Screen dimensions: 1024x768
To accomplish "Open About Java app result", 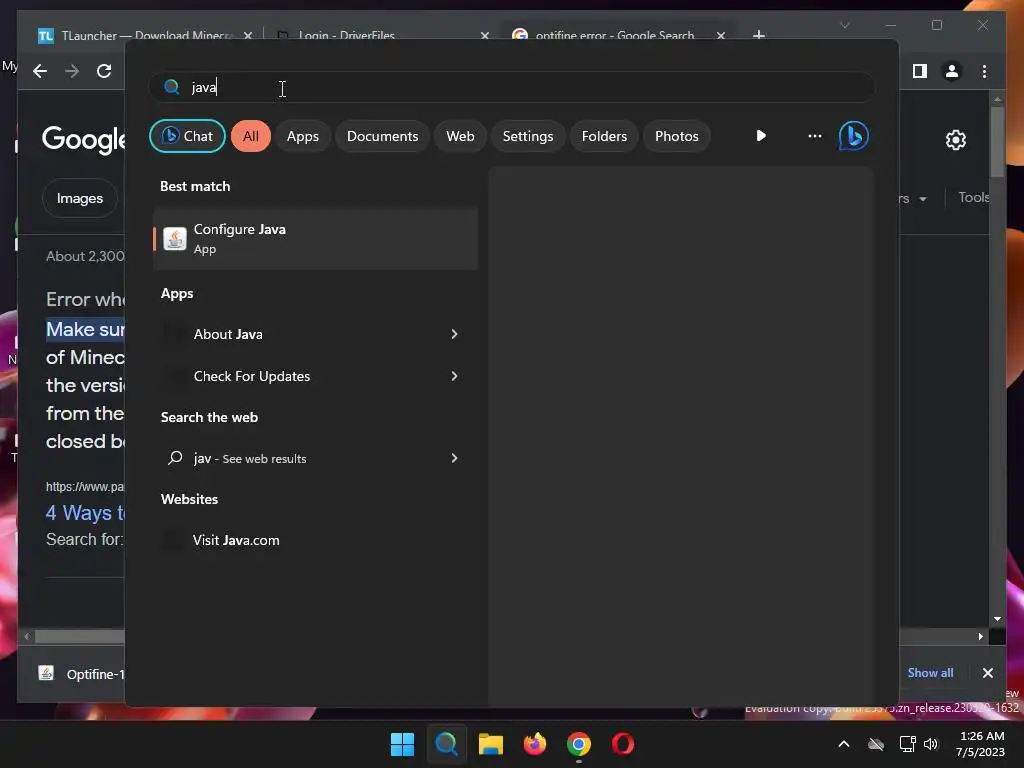I will (315, 334).
